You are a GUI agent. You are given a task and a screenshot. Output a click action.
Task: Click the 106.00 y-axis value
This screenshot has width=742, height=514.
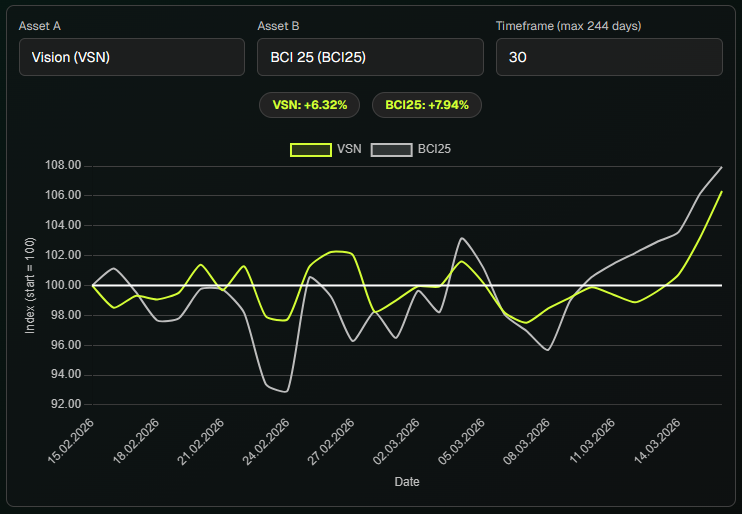click(x=63, y=195)
